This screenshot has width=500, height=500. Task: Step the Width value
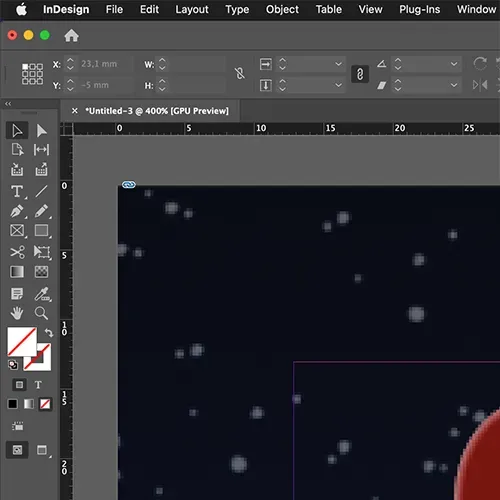(162, 64)
